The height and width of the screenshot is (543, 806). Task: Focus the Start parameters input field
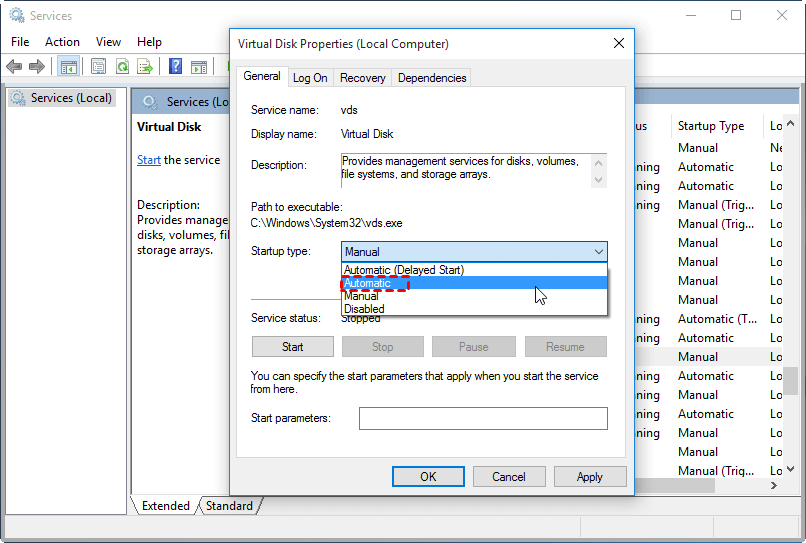click(483, 418)
